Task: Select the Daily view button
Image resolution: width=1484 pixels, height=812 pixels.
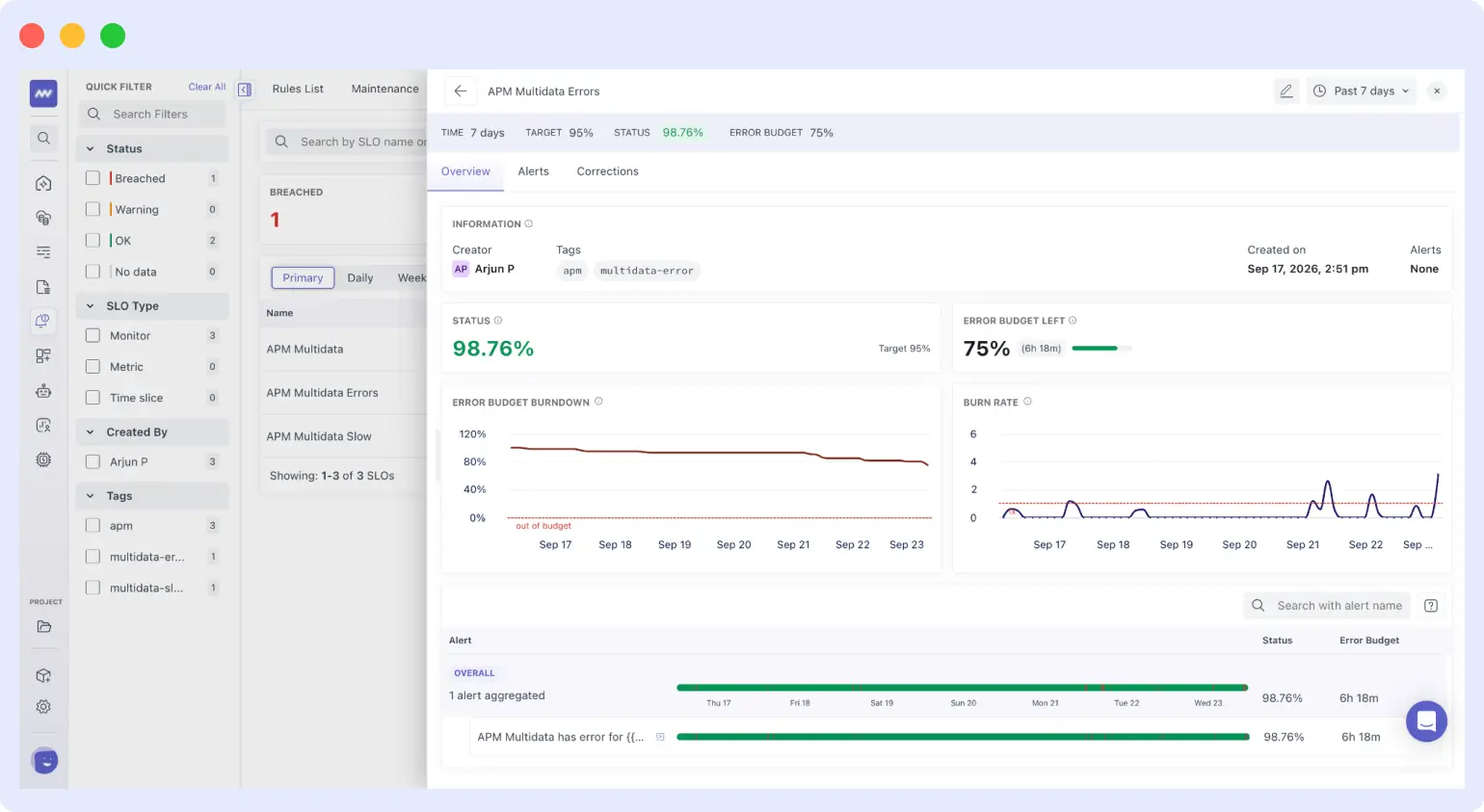Action: tap(360, 277)
